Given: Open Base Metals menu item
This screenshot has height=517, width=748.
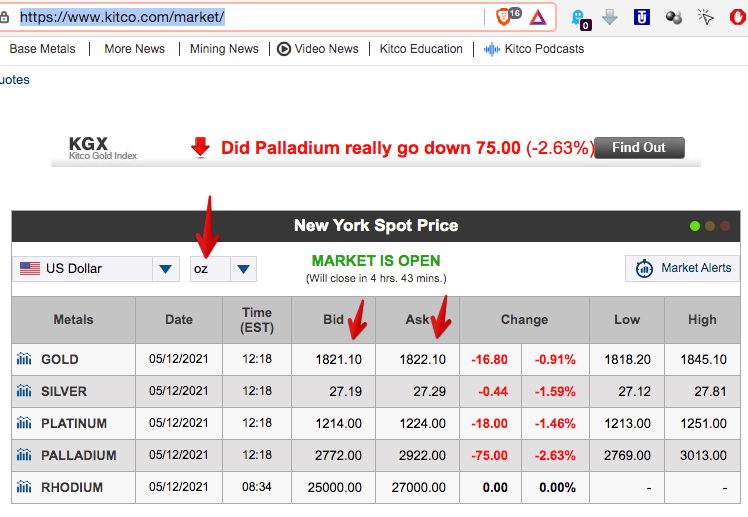Looking at the screenshot, I should 42,49.
